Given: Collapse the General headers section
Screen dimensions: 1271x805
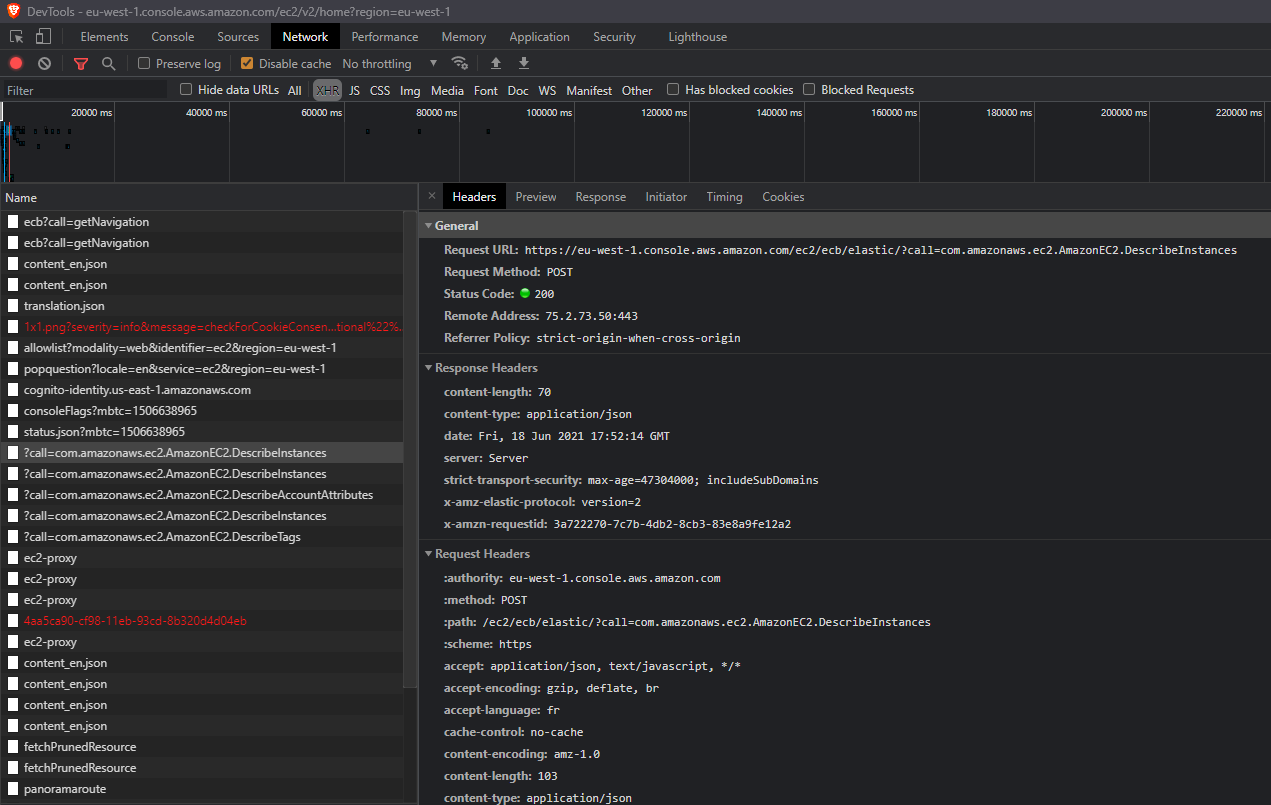Looking at the screenshot, I should pyautogui.click(x=451, y=226).
